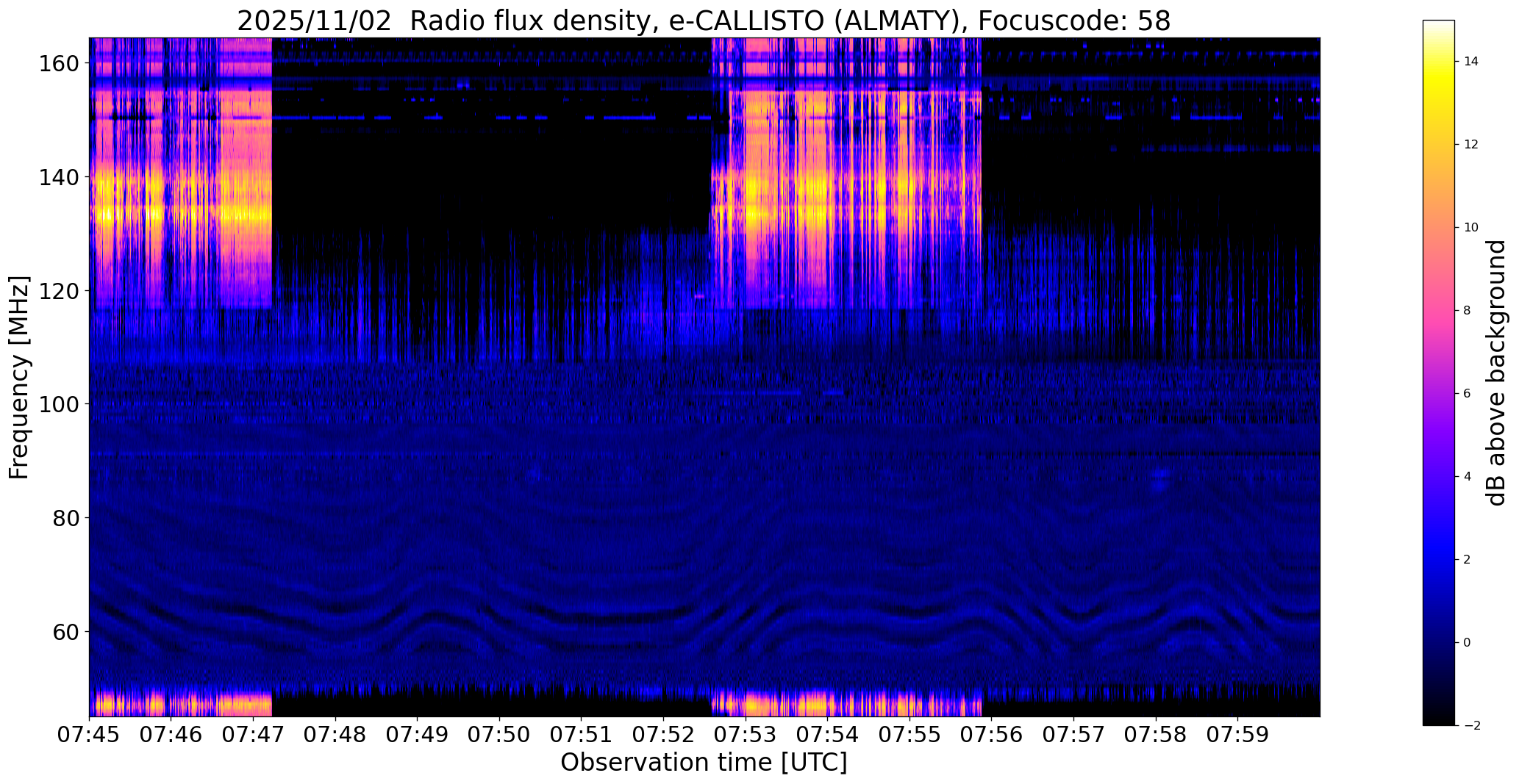
Task: Click the colorbar tick label 2
Action: coord(1467,560)
